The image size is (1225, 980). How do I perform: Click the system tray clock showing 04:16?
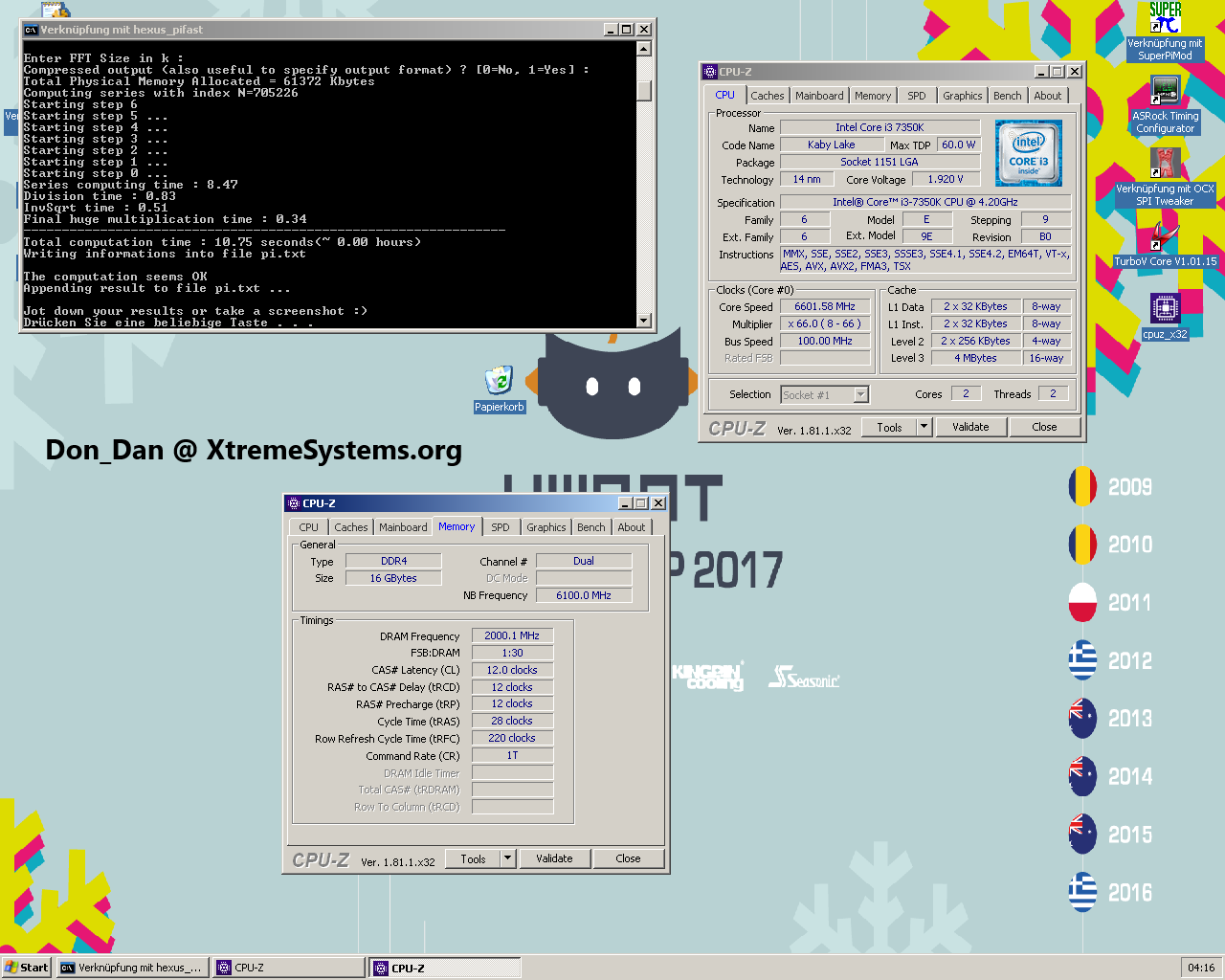pos(1201,968)
